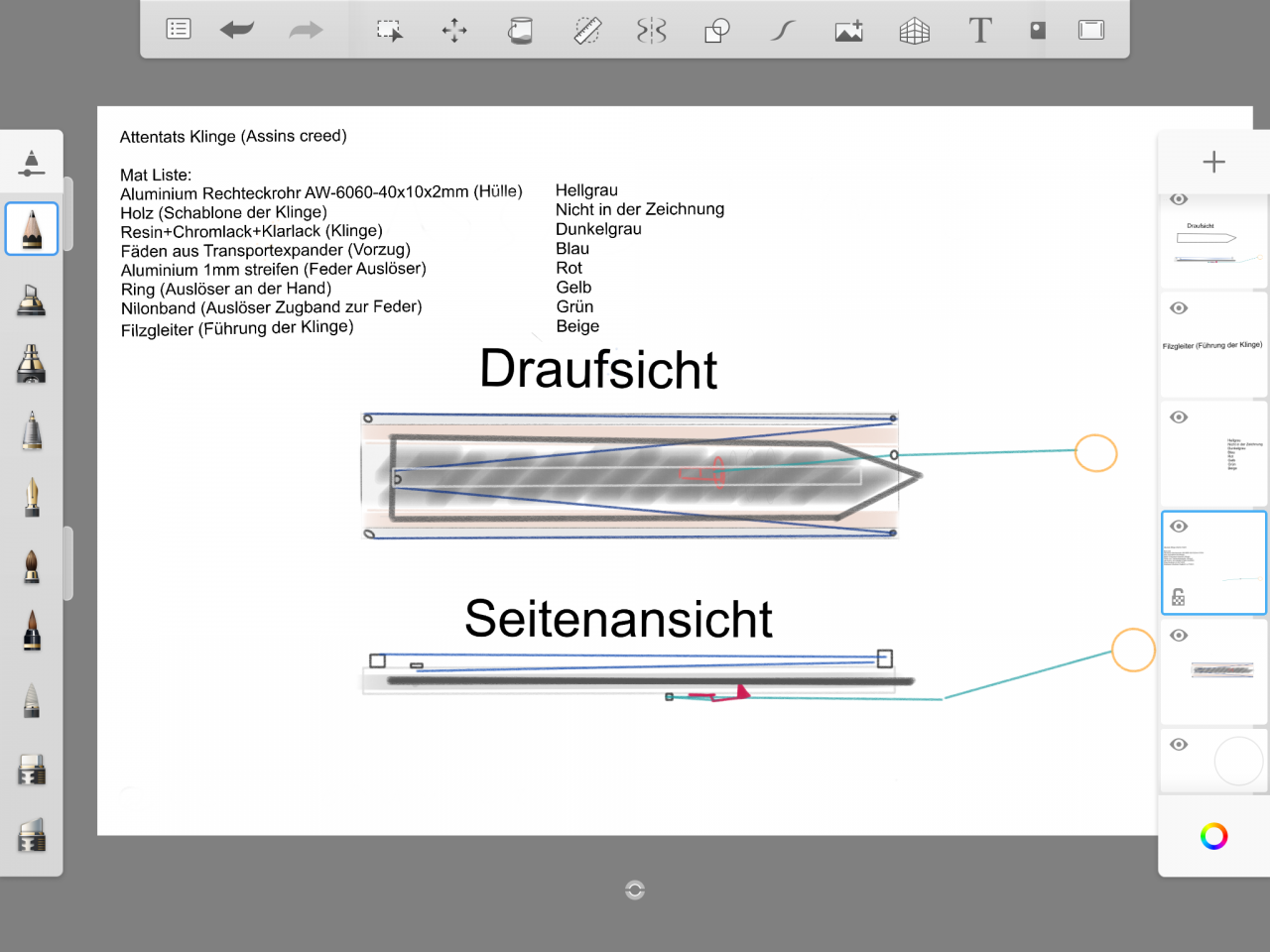This screenshot has height=952, width=1270.
Task: Tap the 'Beige' color note
Action: tap(577, 326)
